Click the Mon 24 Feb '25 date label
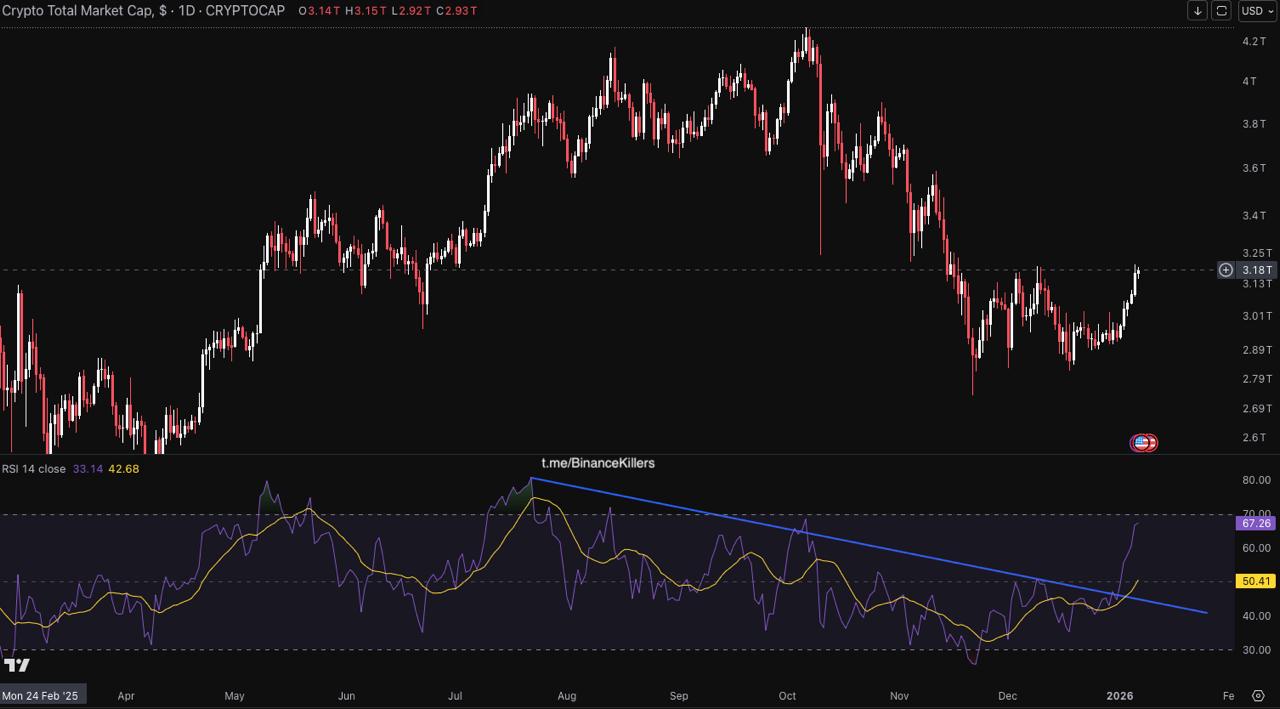This screenshot has width=1280, height=709. coord(41,695)
